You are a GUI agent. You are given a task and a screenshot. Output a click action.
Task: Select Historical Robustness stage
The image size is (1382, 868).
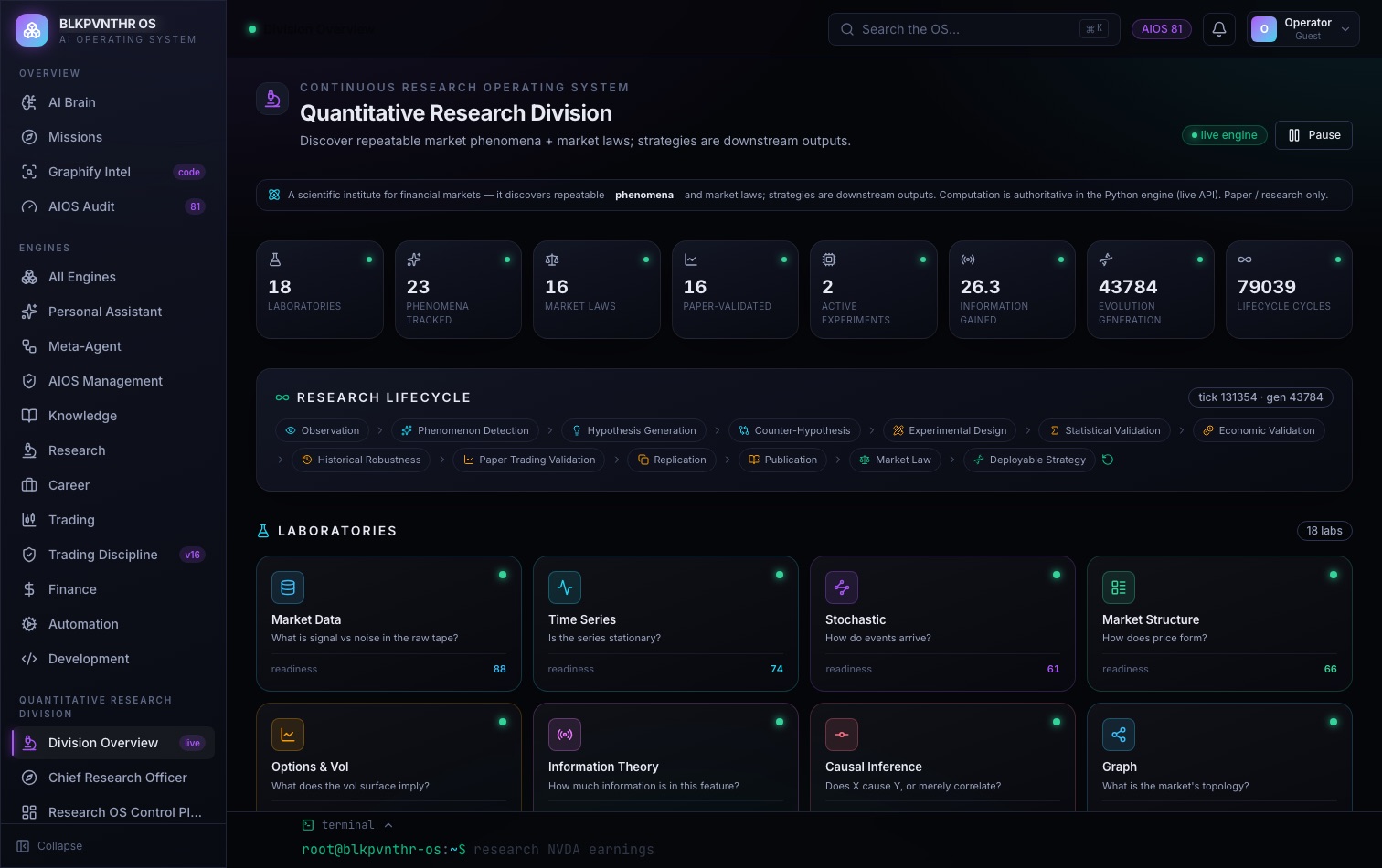tap(361, 460)
